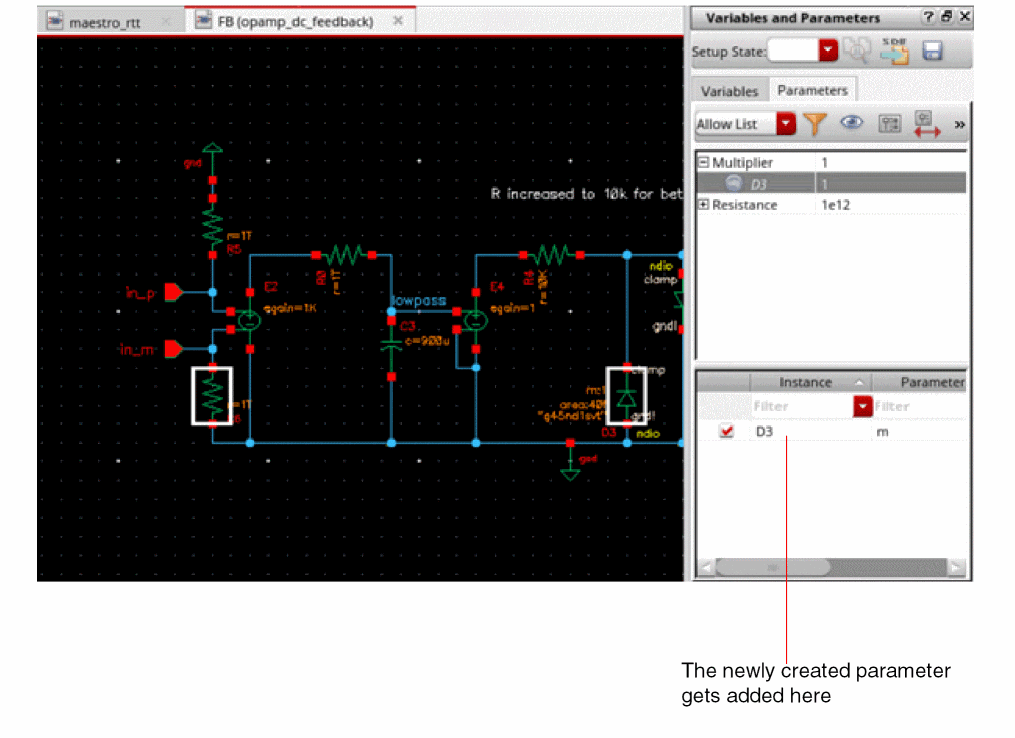Screen dimensions: 1015x738
Task: Switch to the Parameters tab
Action: (812, 91)
